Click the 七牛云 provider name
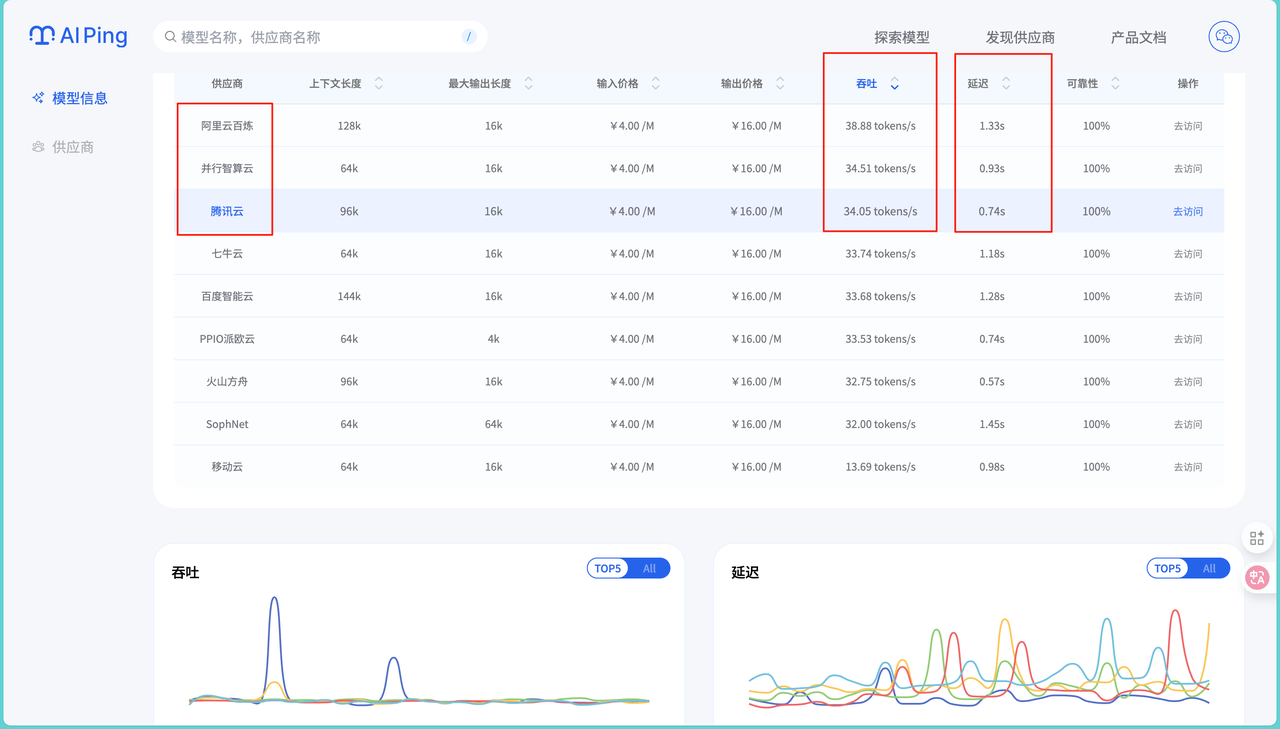 pos(227,254)
